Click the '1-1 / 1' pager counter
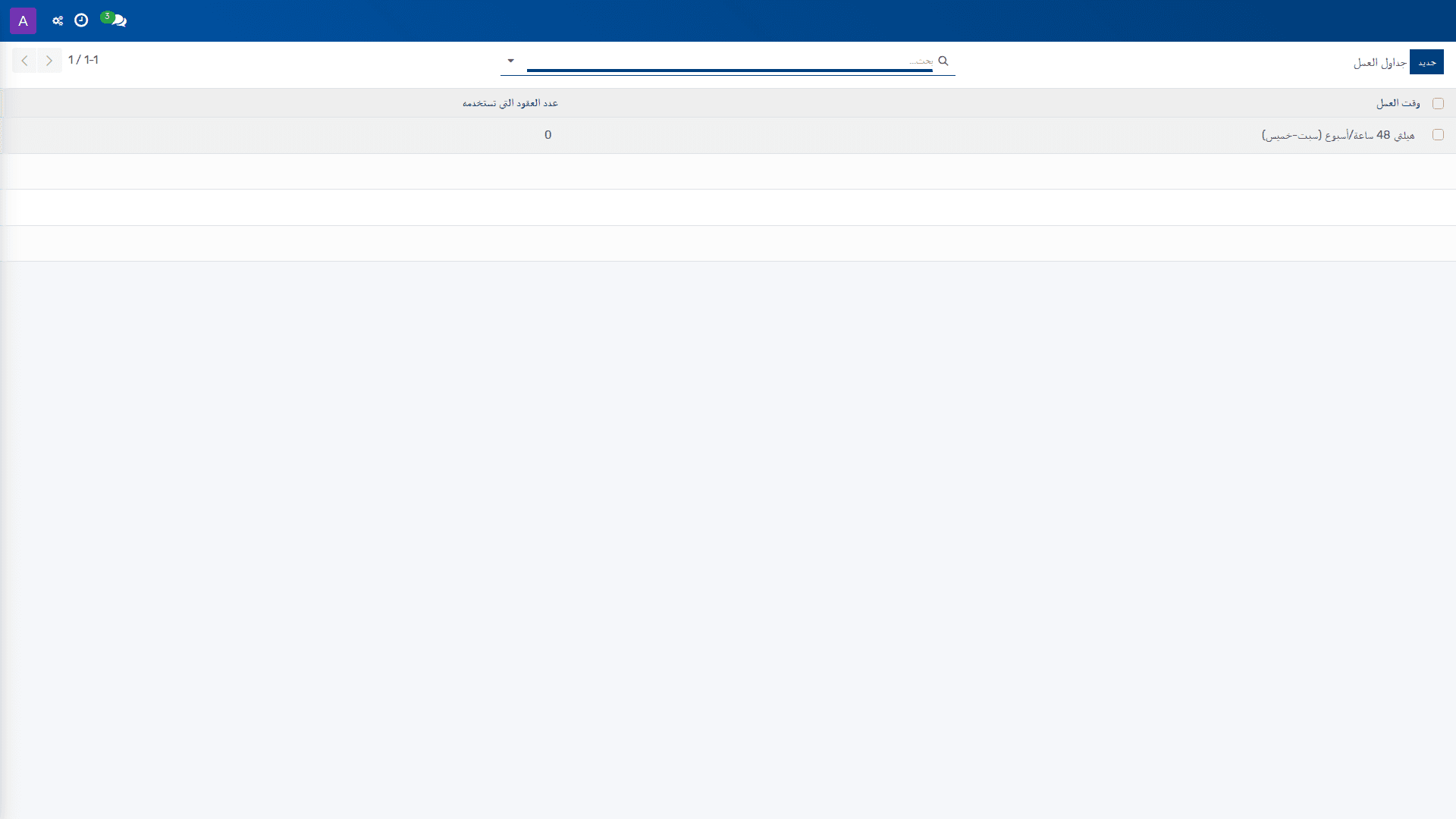The image size is (1456, 819). pos(83,60)
